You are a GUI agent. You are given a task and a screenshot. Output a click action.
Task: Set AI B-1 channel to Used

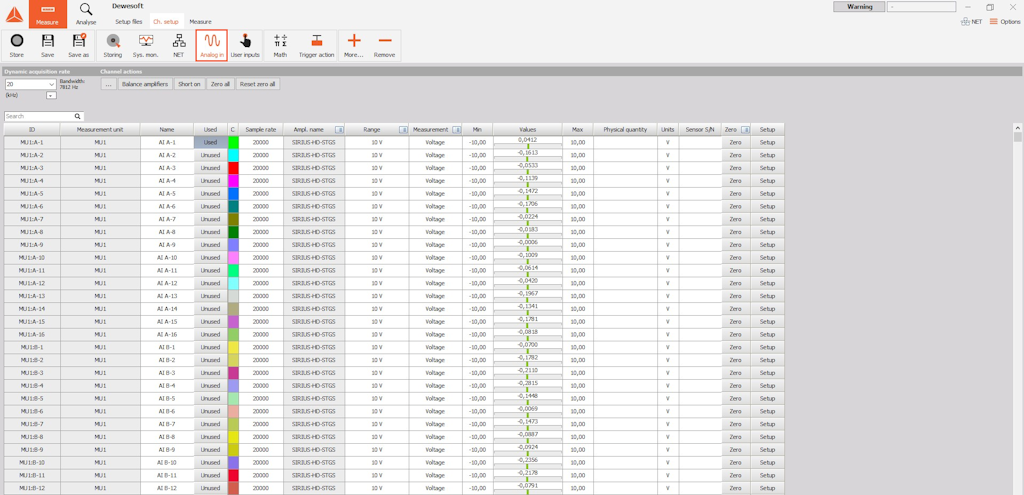click(x=210, y=347)
